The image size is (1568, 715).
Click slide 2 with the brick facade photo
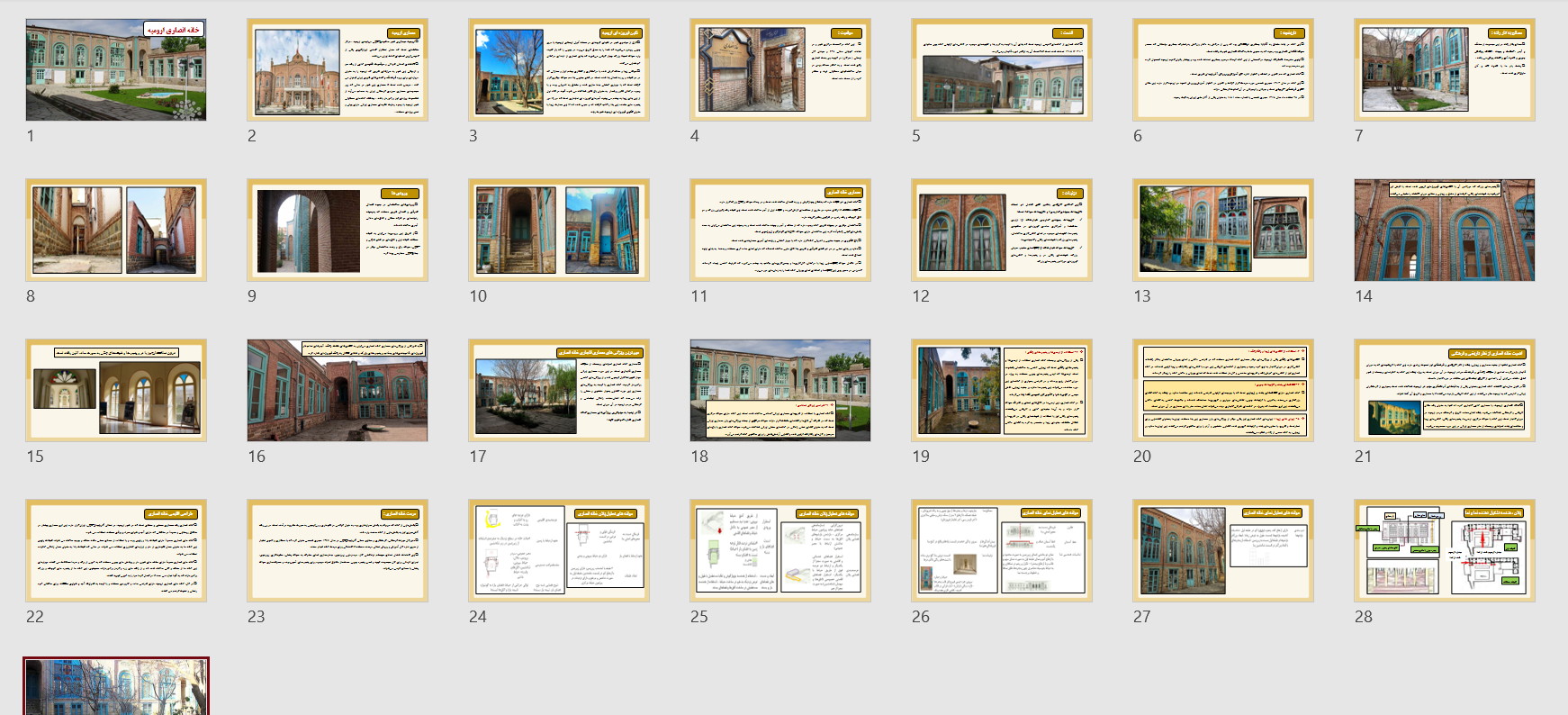coord(338,70)
